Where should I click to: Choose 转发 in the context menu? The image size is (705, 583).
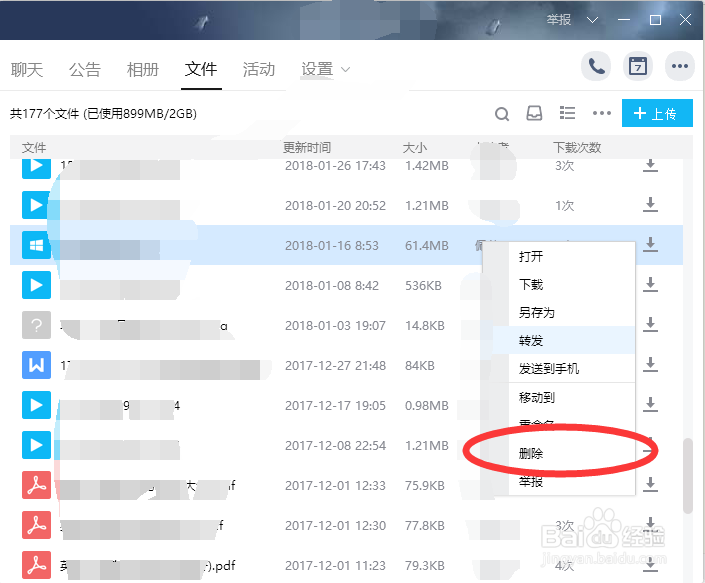tap(564, 340)
